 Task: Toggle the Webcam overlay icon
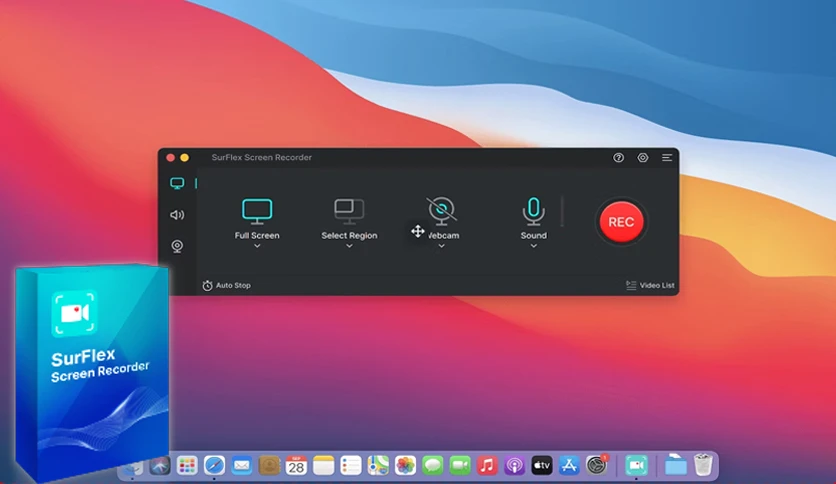click(441, 211)
